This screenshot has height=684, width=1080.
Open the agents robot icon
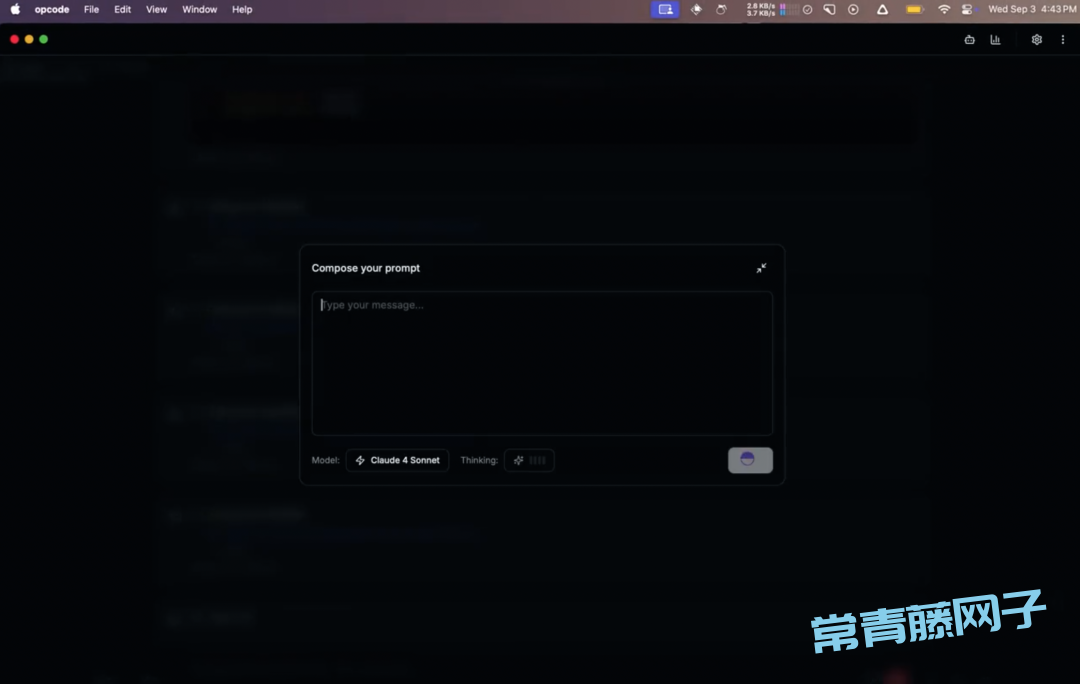tap(969, 40)
